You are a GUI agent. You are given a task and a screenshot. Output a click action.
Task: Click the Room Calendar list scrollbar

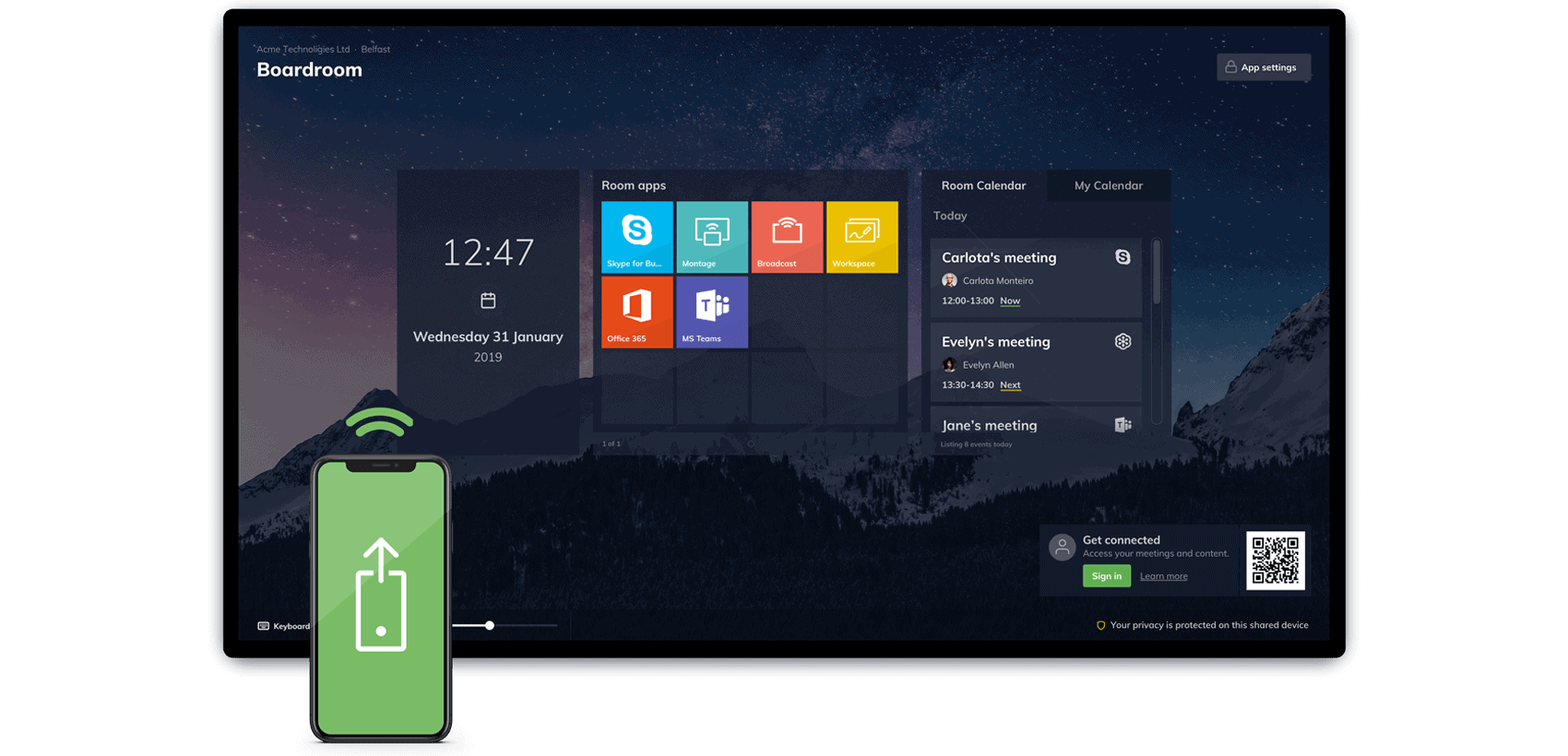click(1157, 273)
